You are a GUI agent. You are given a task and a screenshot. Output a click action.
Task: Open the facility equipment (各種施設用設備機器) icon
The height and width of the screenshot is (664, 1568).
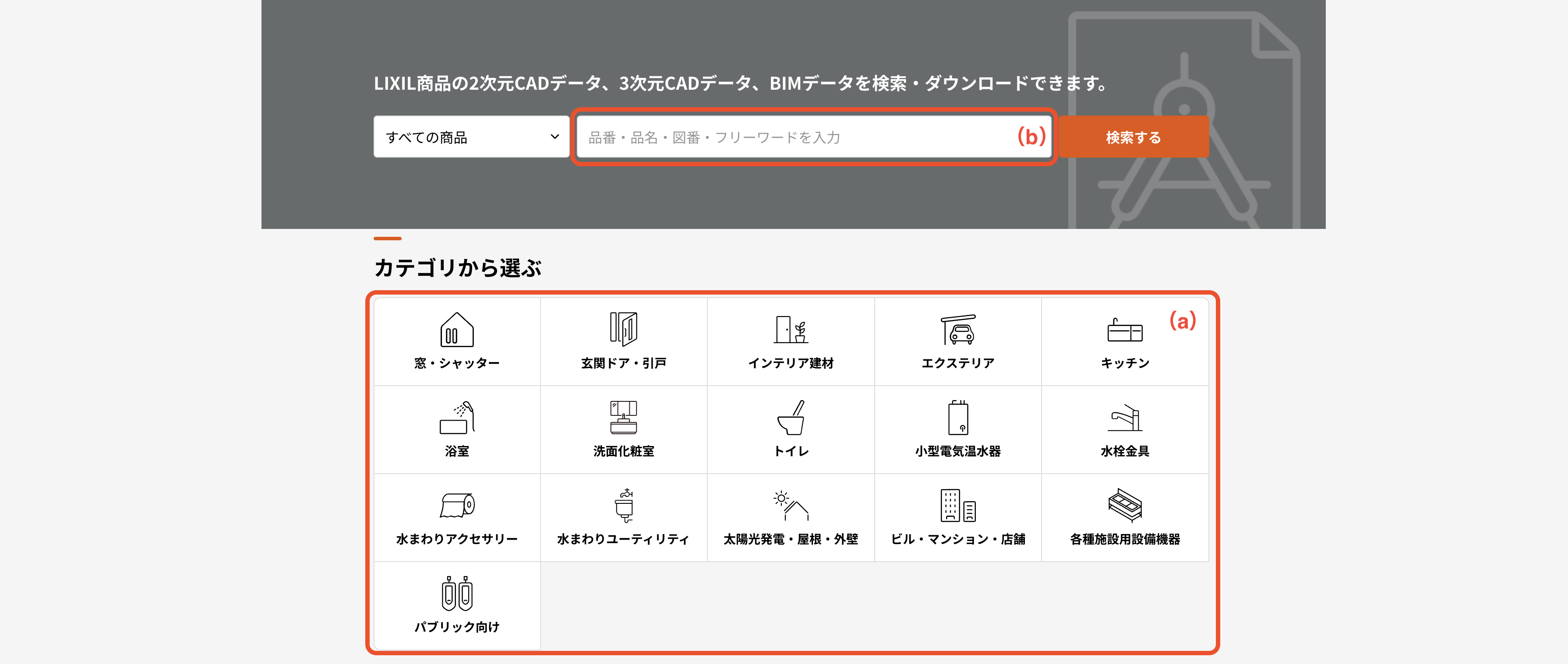[1124, 505]
